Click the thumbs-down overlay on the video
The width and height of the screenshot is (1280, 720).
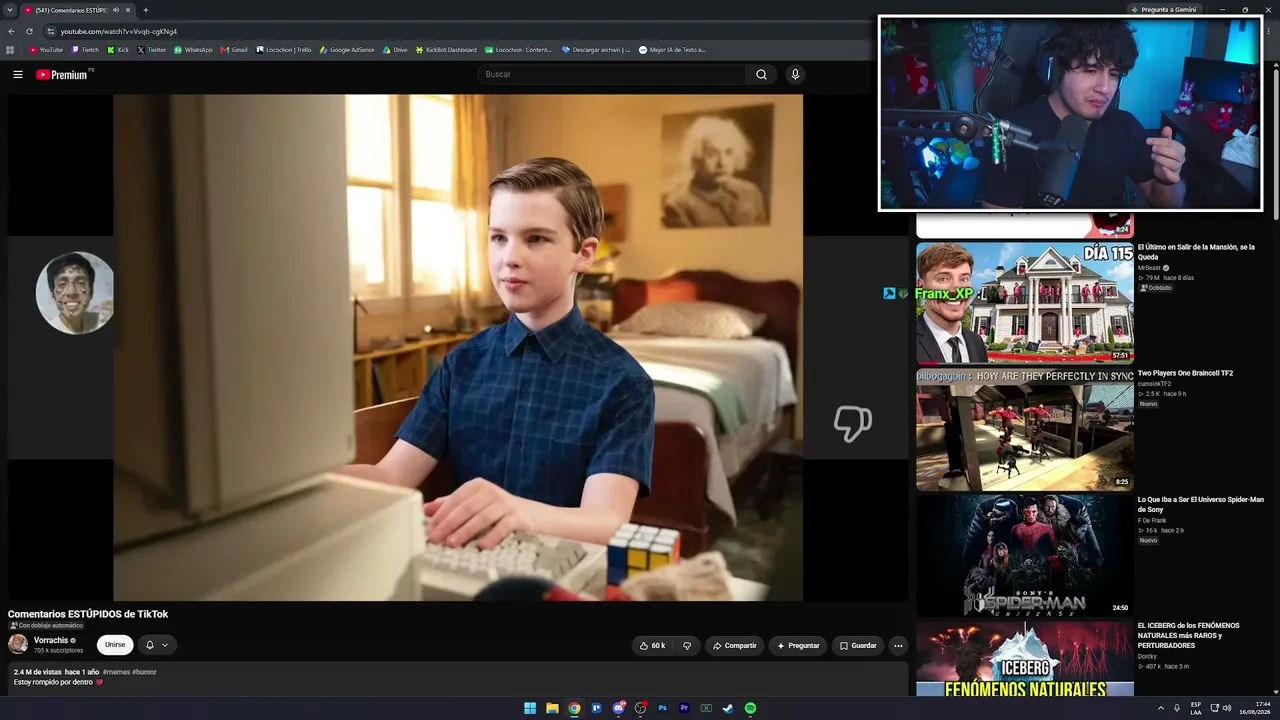(853, 424)
